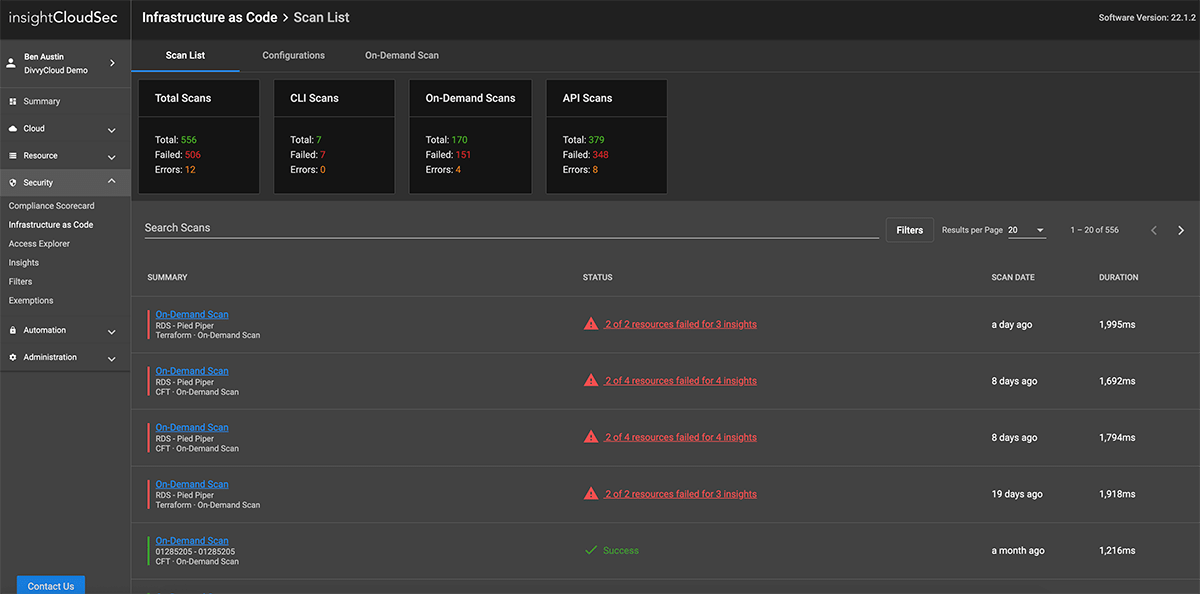Click the SUMMARY column header

[x=167, y=278]
